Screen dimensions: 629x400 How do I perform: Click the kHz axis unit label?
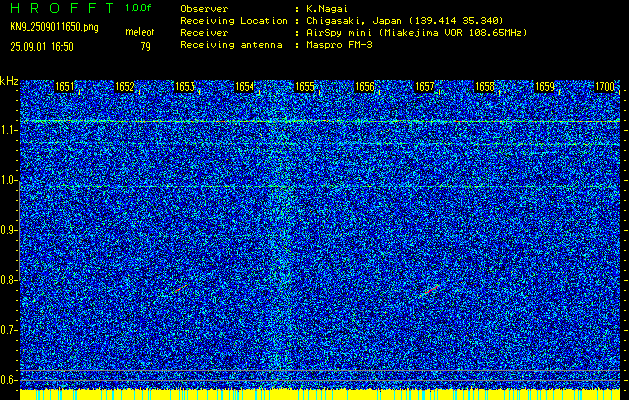(x=9, y=81)
